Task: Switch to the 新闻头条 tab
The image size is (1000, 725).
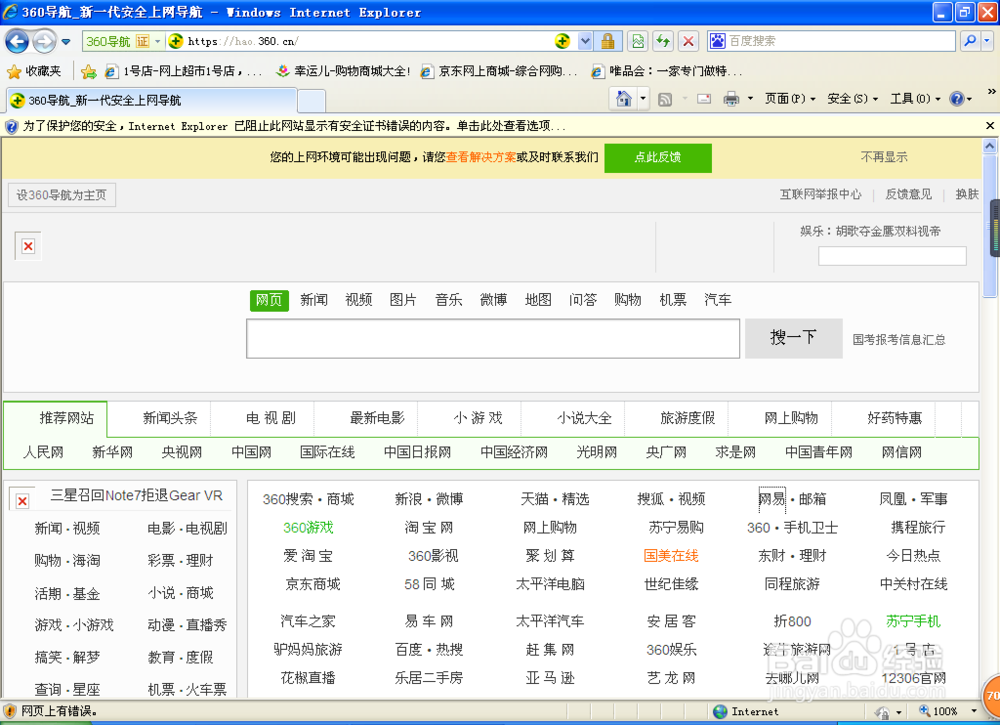Action: click(x=170, y=418)
